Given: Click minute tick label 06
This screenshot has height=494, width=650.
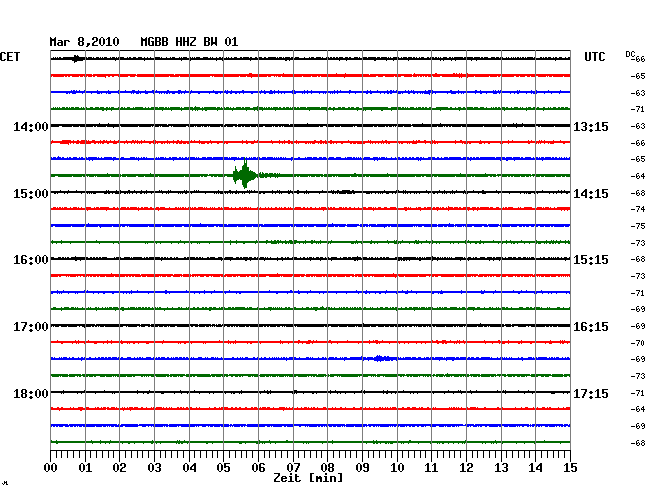Looking at the screenshot, I should click(x=258, y=468).
